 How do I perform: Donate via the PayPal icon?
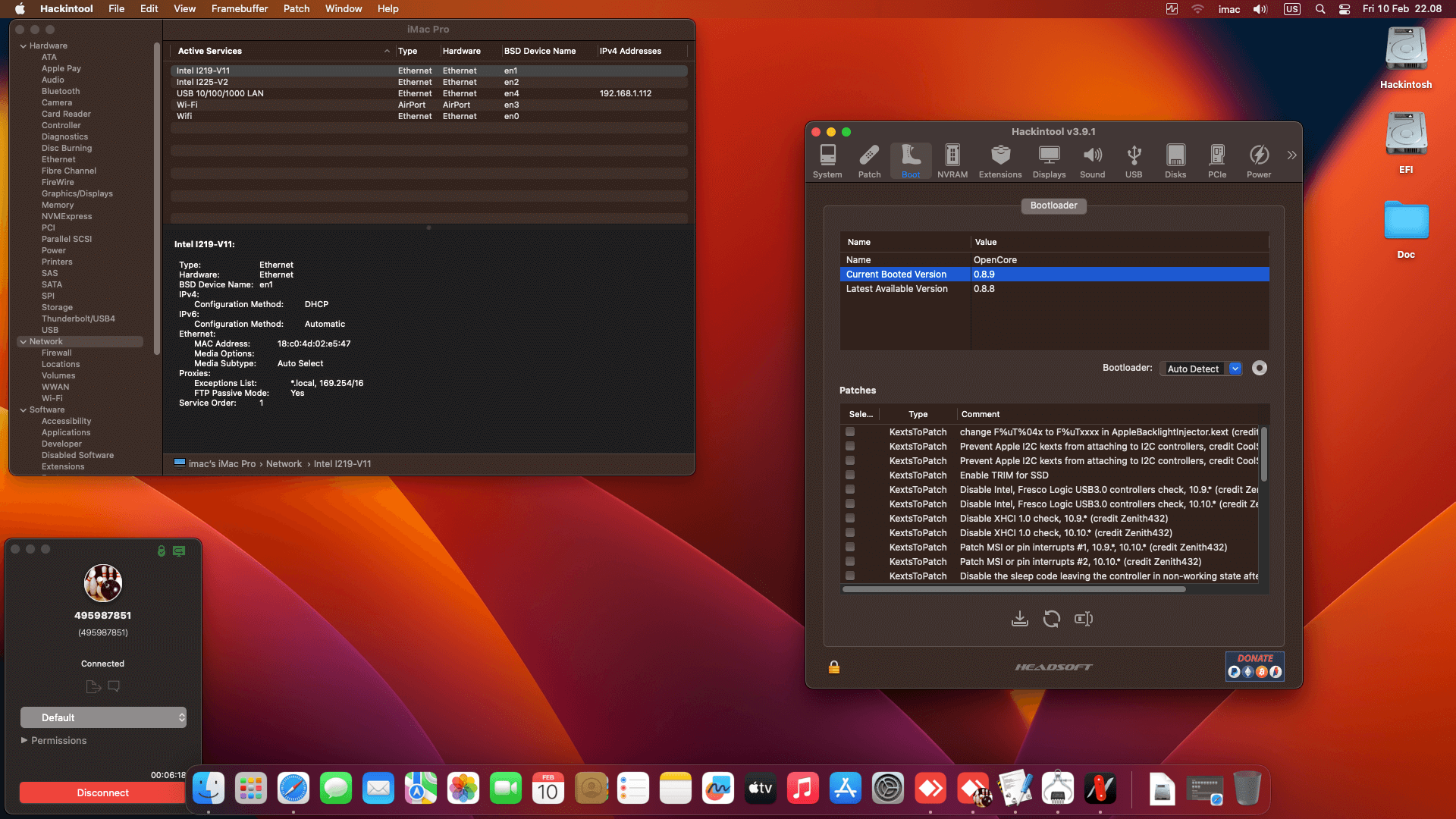pyautogui.click(x=1234, y=671)
